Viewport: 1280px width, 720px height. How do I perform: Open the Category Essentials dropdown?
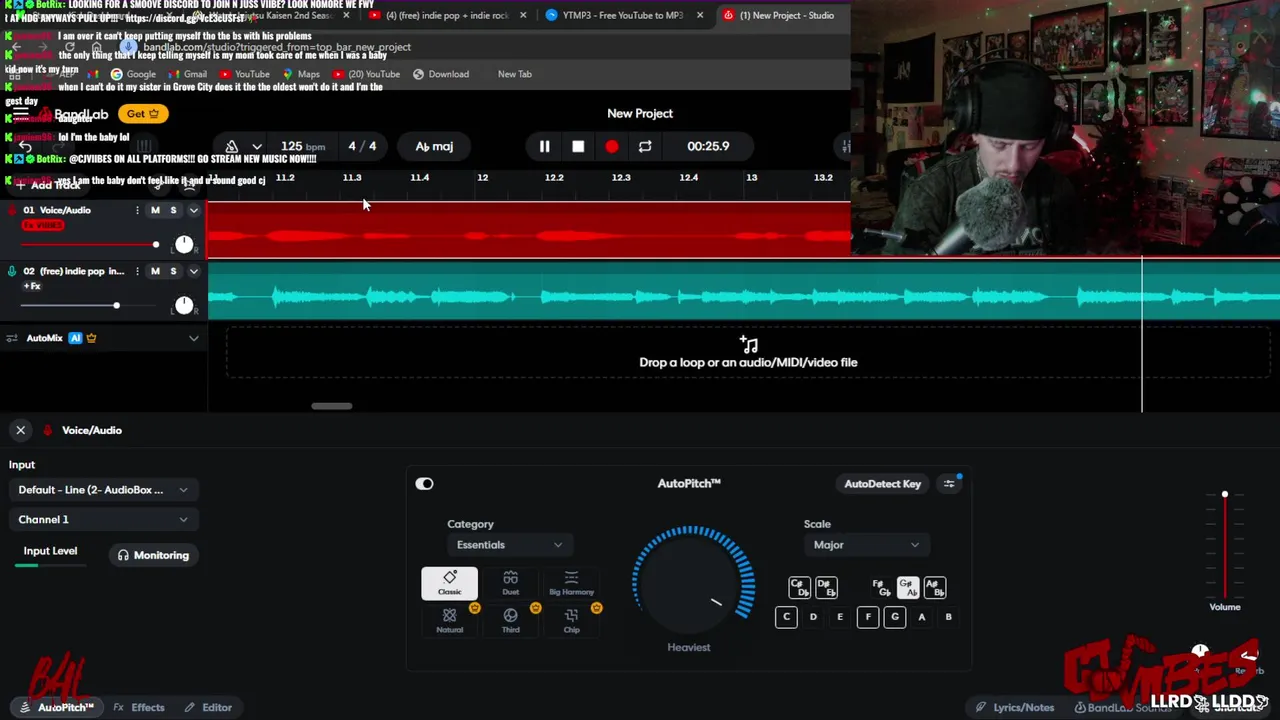click(509, 545)
